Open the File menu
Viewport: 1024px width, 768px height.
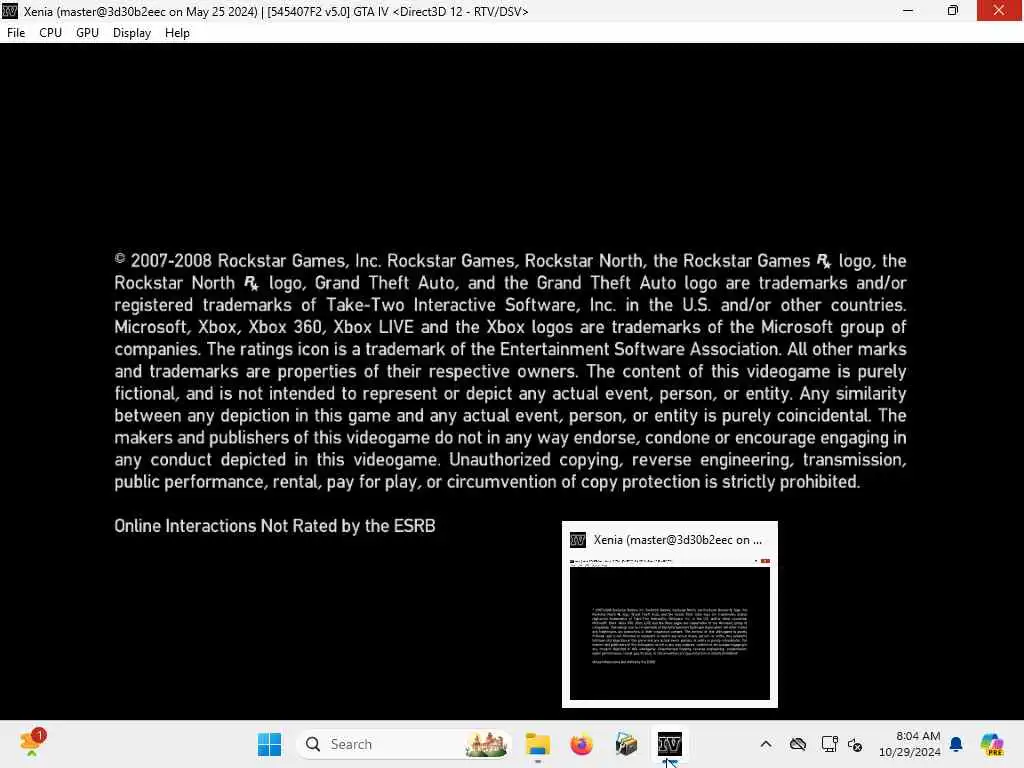point(16,33)
